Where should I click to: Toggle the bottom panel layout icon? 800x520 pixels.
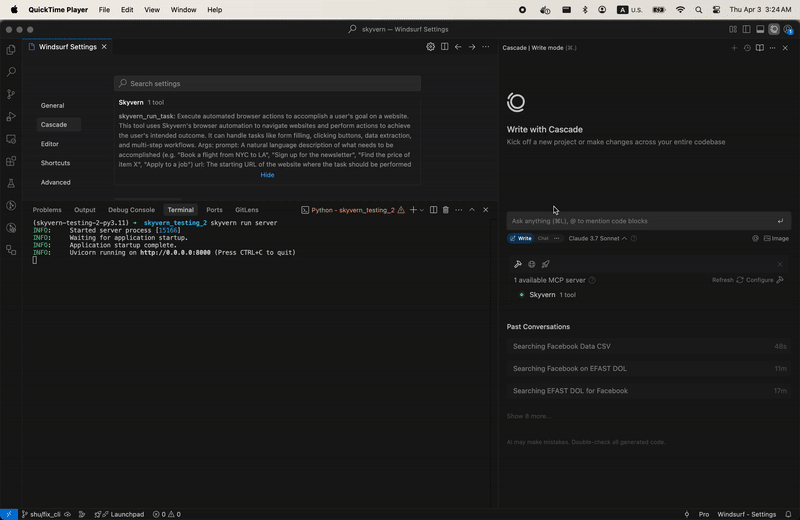tap(760, 30)
